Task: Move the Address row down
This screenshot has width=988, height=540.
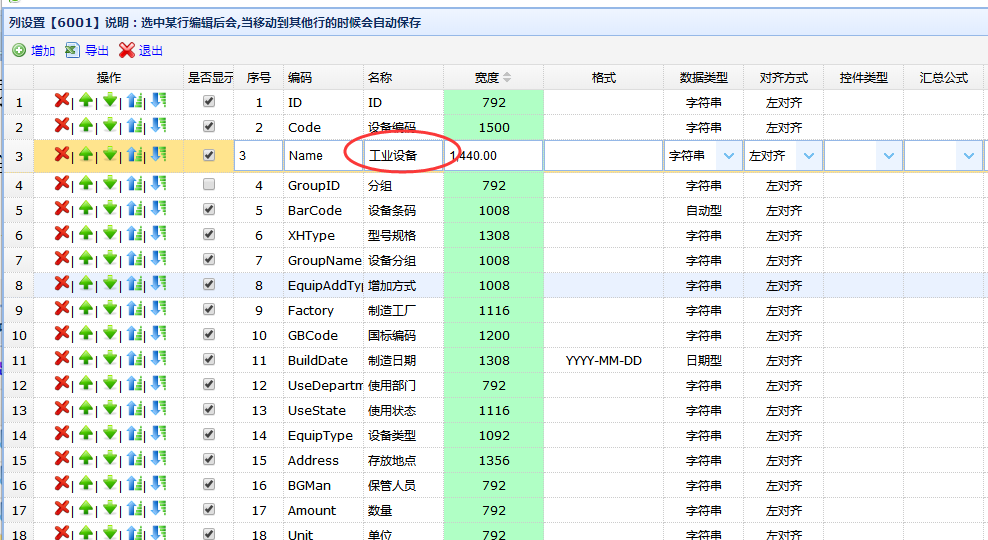Action: click(110, 460)
